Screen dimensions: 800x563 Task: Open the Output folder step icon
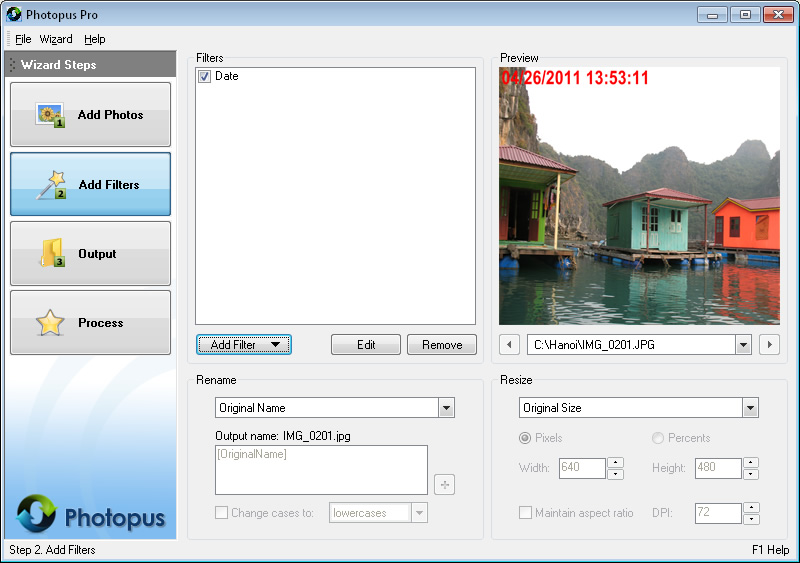pos(52,254)
